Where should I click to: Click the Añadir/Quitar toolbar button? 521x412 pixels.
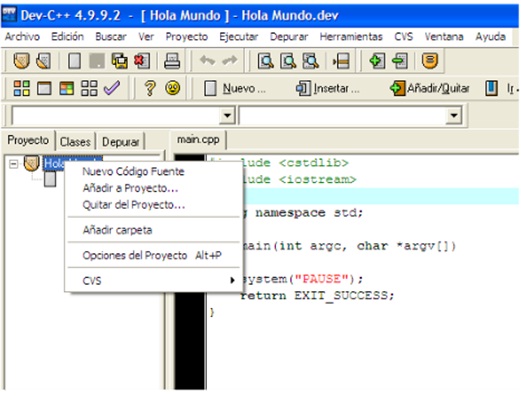pyautogui.click(x=430, y=88)
